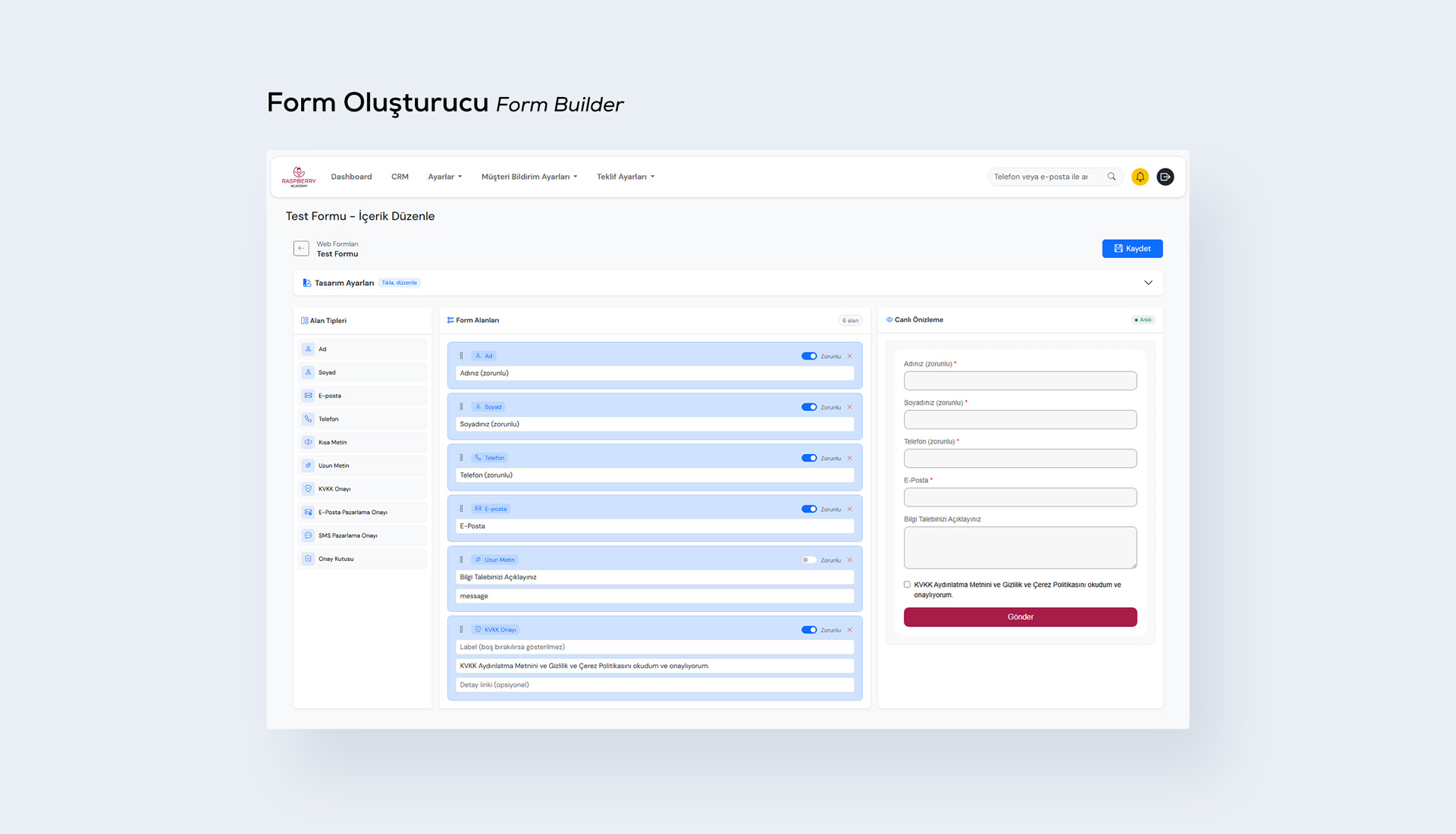Toggle Zorunlu switch for the Soyad field
The height and width of the screenshot is (834, 1456).
809,407
